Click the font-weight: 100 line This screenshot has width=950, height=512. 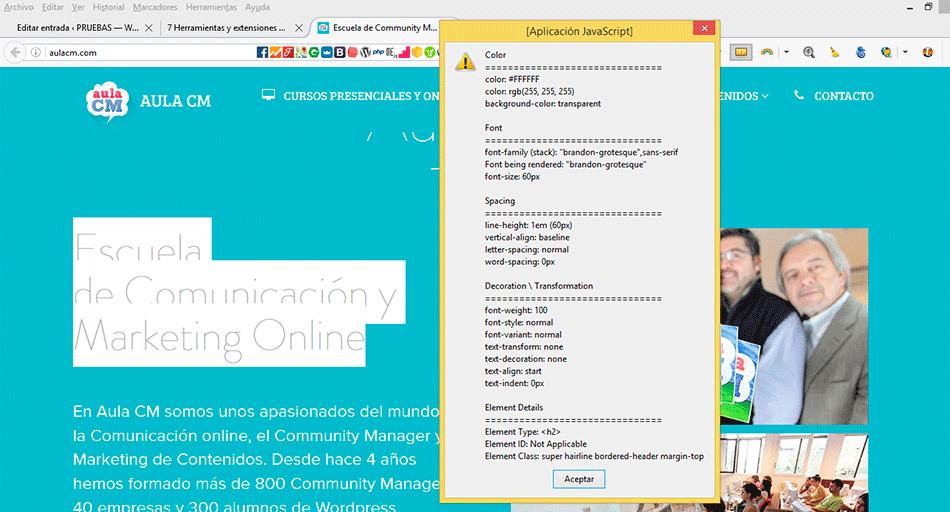[x=516, y=310]
